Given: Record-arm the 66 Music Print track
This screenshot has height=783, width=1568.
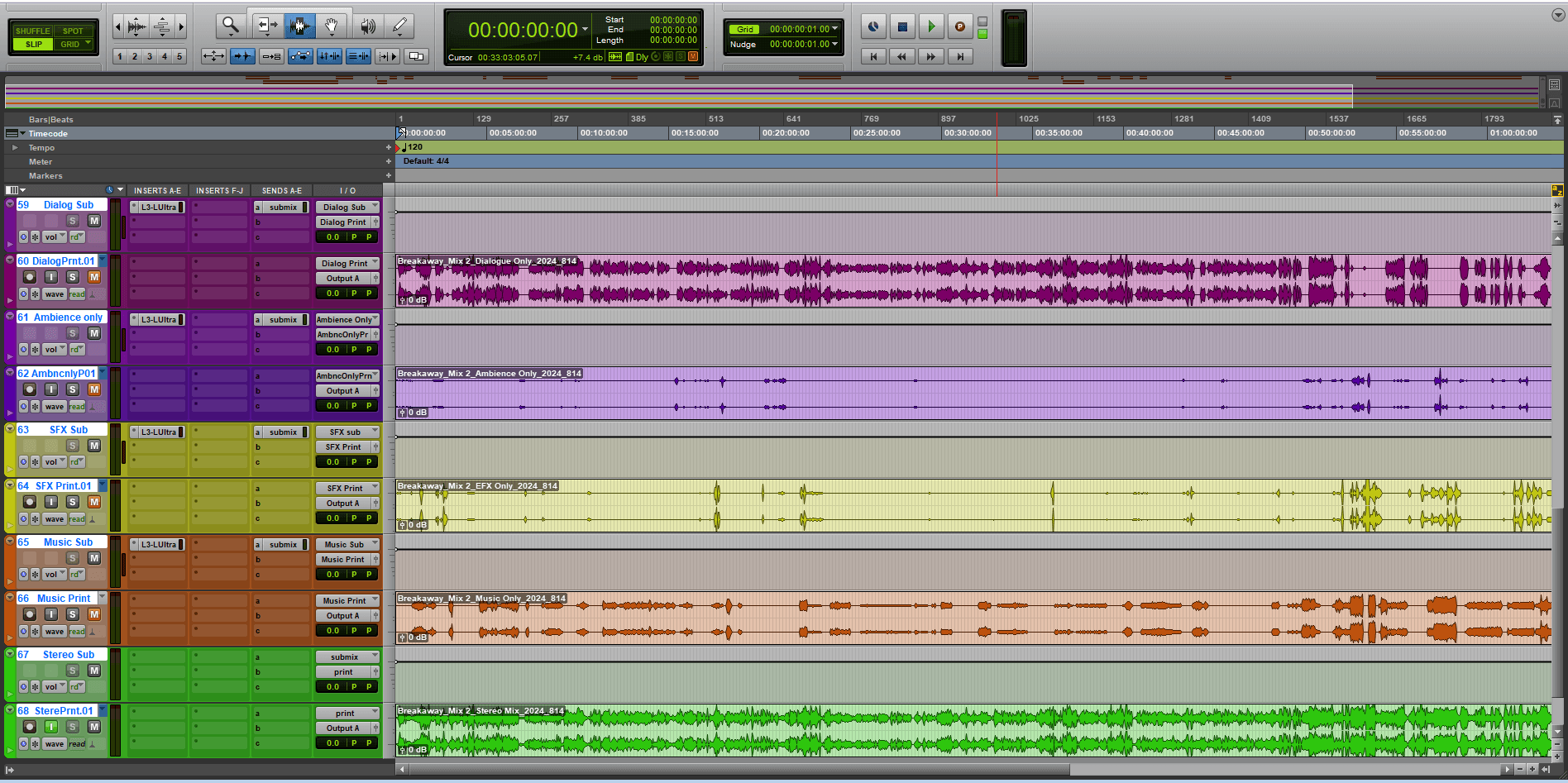Looking at the screenshot, I should tap(30, 614).
